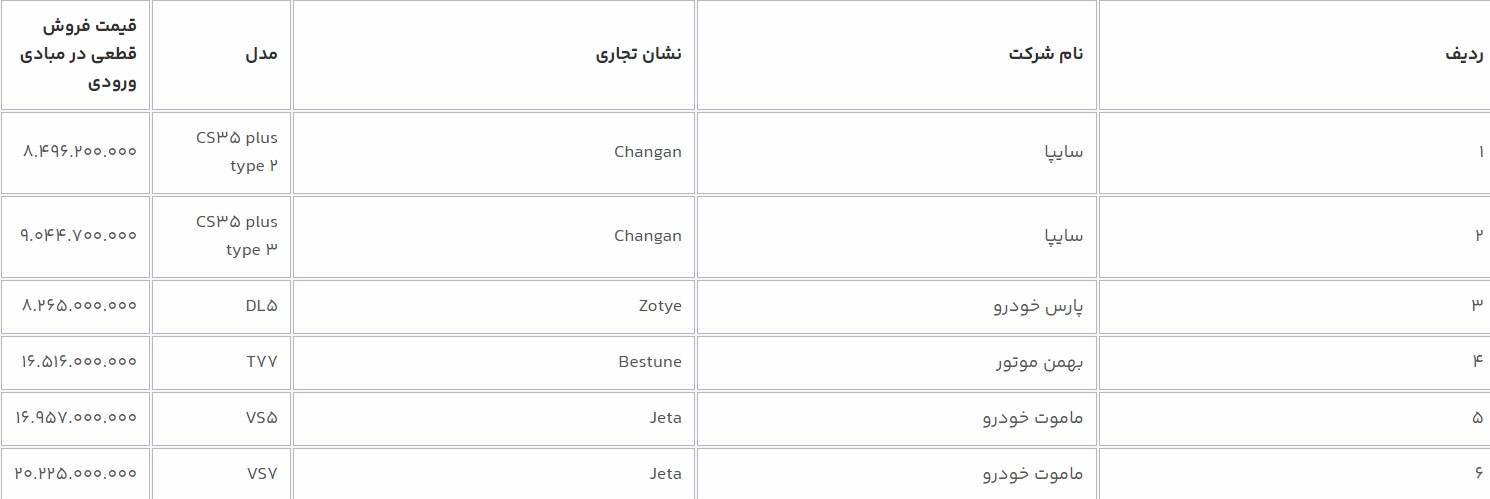Click the مدل column header
This screenshot has width=1490, height=499.
pos(262,55)
